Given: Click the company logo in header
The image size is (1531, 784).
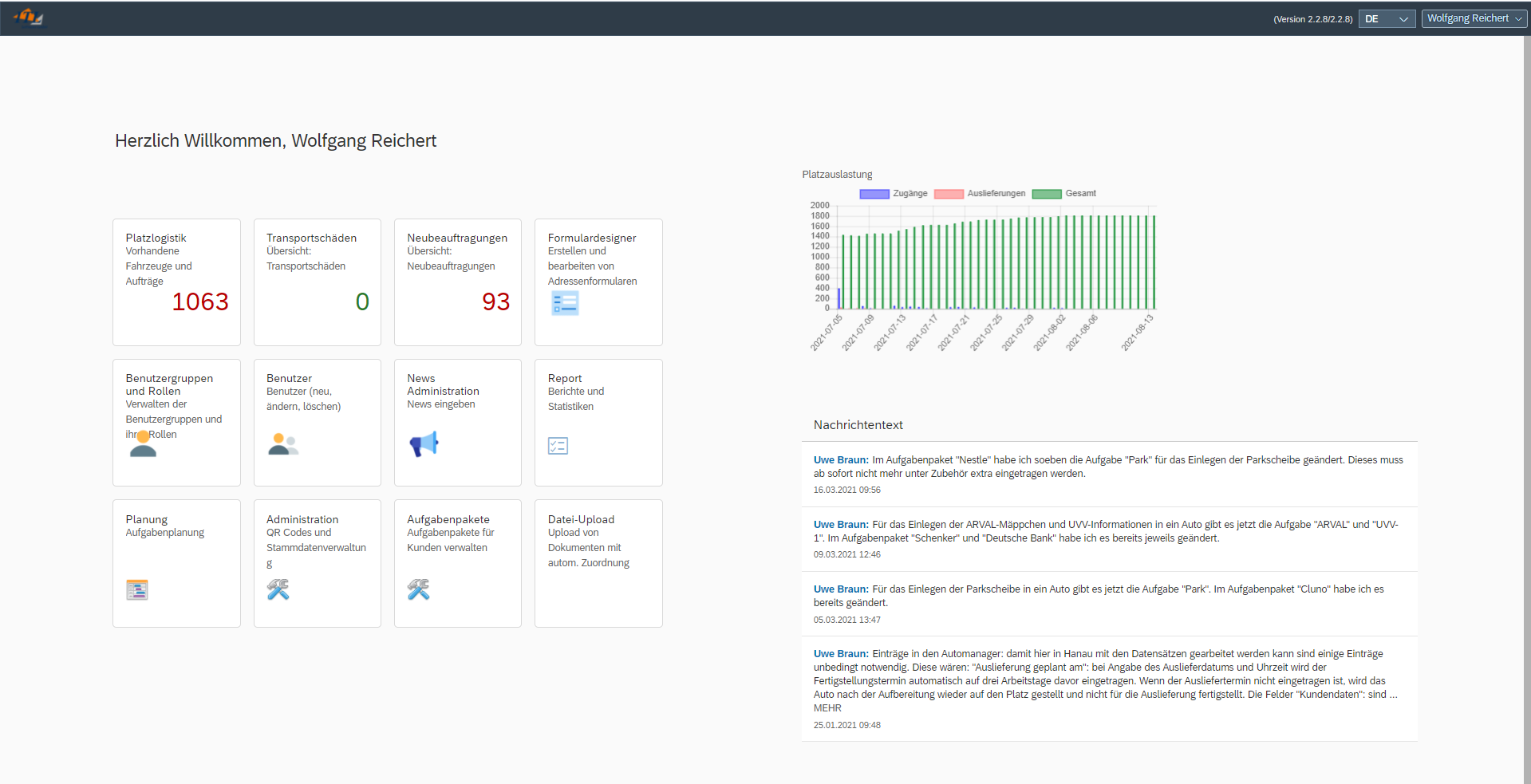Looking at the screenshot, I should [x=28, y=17].
